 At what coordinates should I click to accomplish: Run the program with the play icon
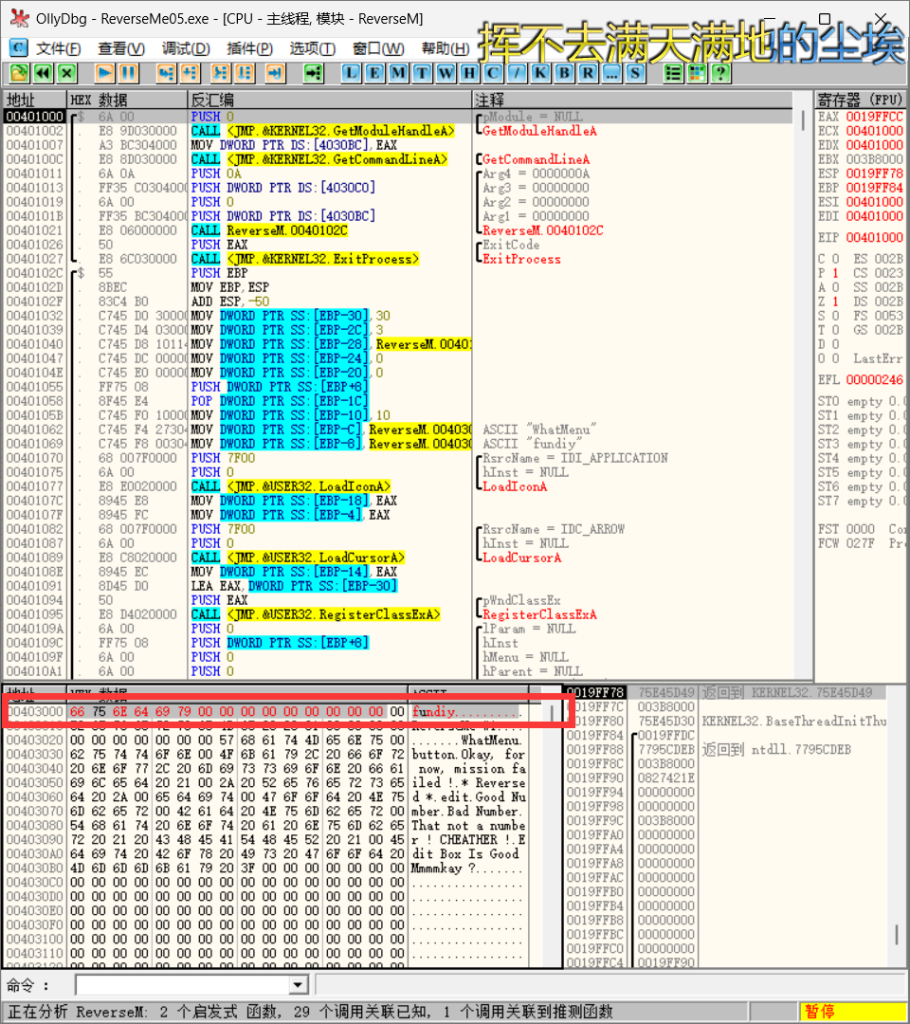point(105,73)
